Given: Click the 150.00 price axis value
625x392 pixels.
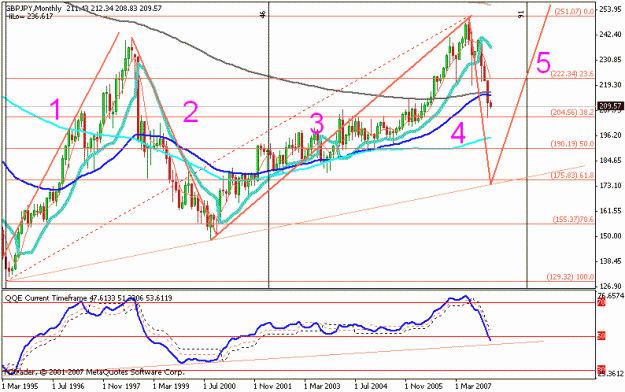Looking at the screenshot, I should click(x=611, y=236).
